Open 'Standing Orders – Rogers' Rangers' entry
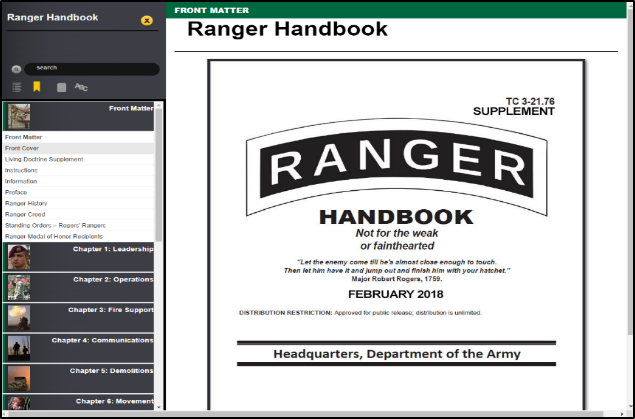Viewport: 635px width, 419px height. [x=79, y=225]
